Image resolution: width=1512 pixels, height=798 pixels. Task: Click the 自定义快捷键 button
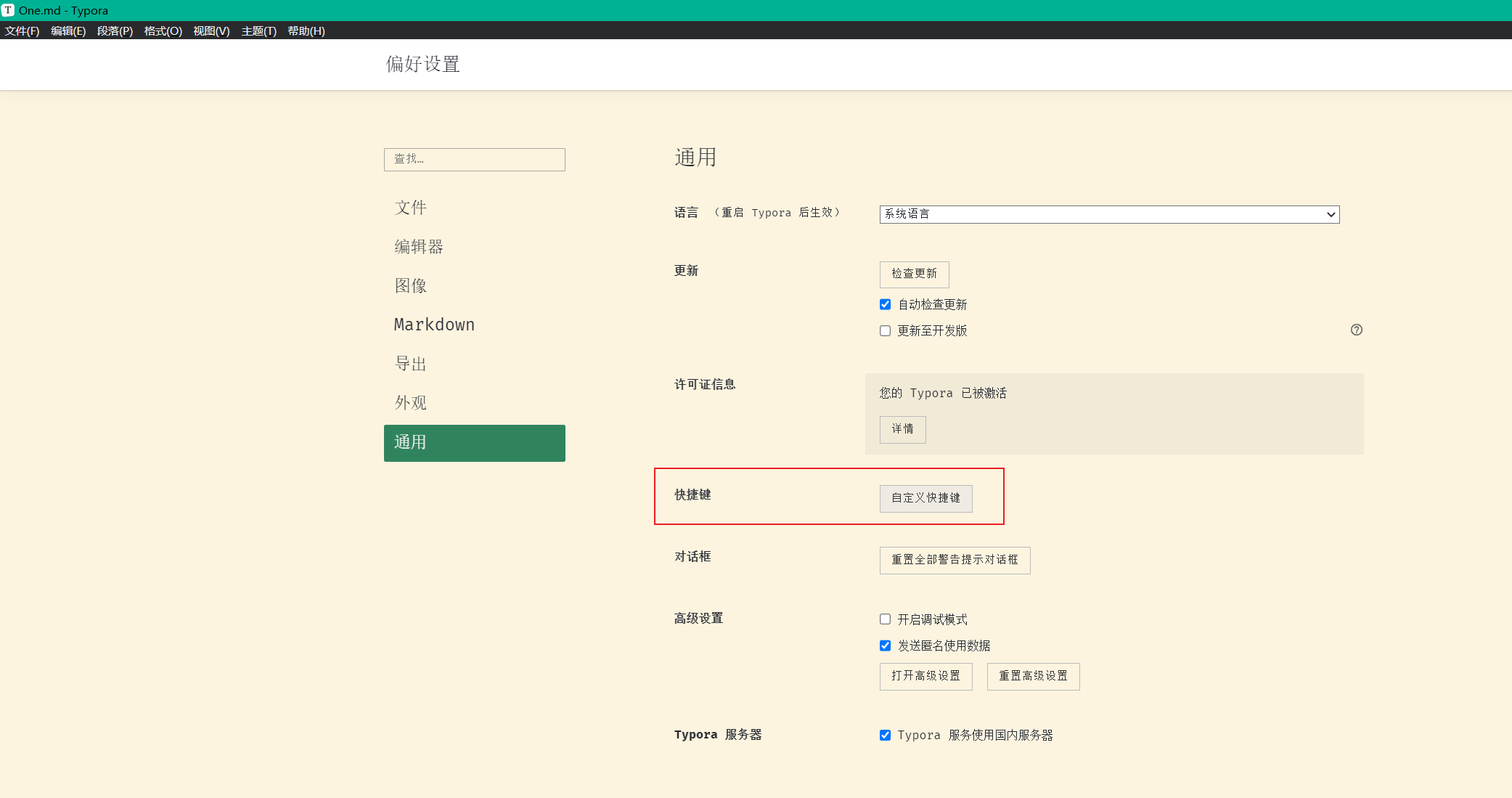(x=925, y=498)
